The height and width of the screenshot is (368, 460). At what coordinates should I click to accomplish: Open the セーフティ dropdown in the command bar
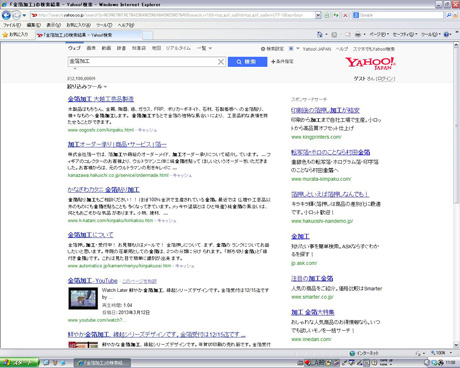coord(405,35)
